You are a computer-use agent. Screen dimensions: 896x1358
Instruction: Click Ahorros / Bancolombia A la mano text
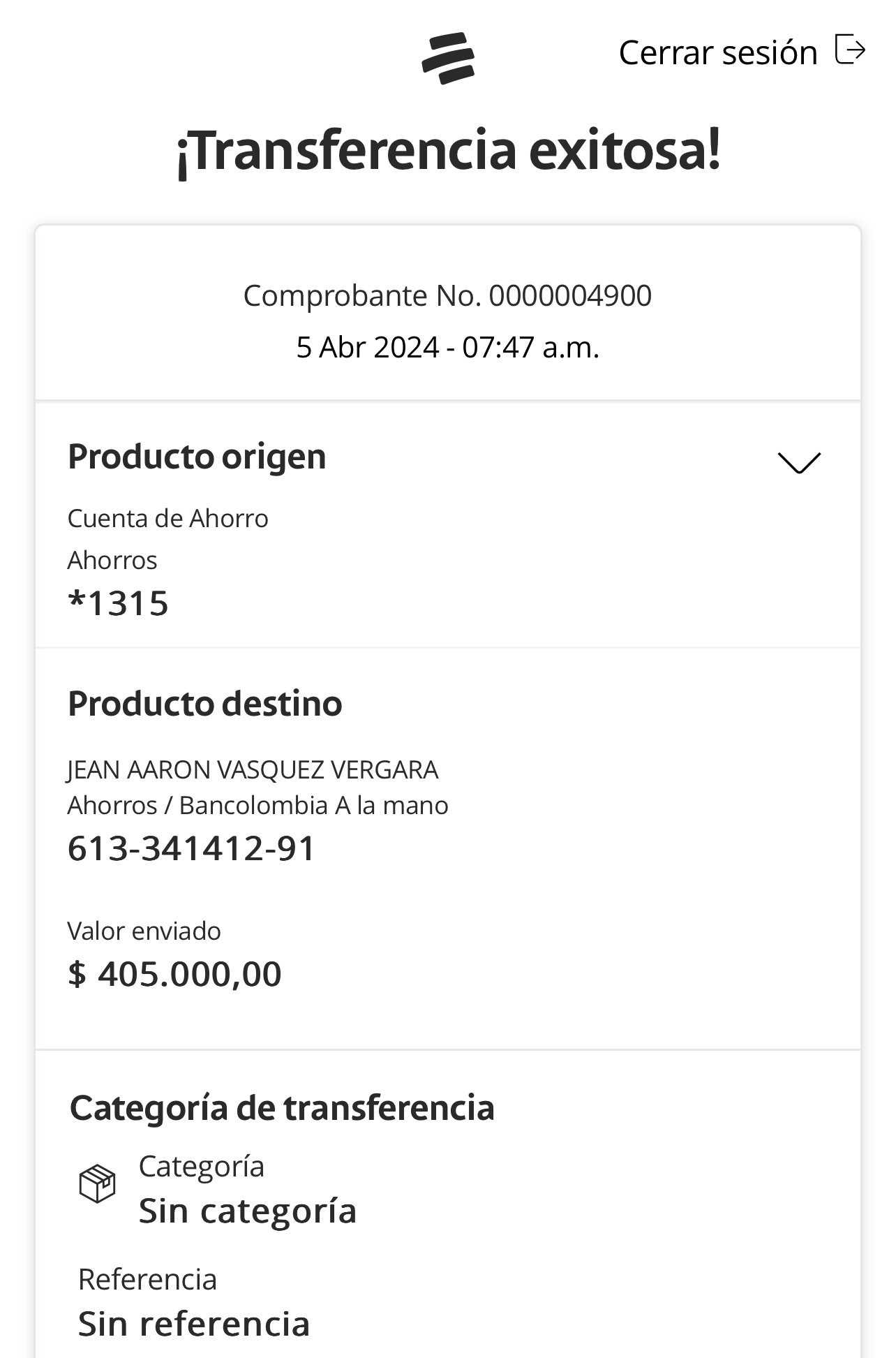coord(257,806)
